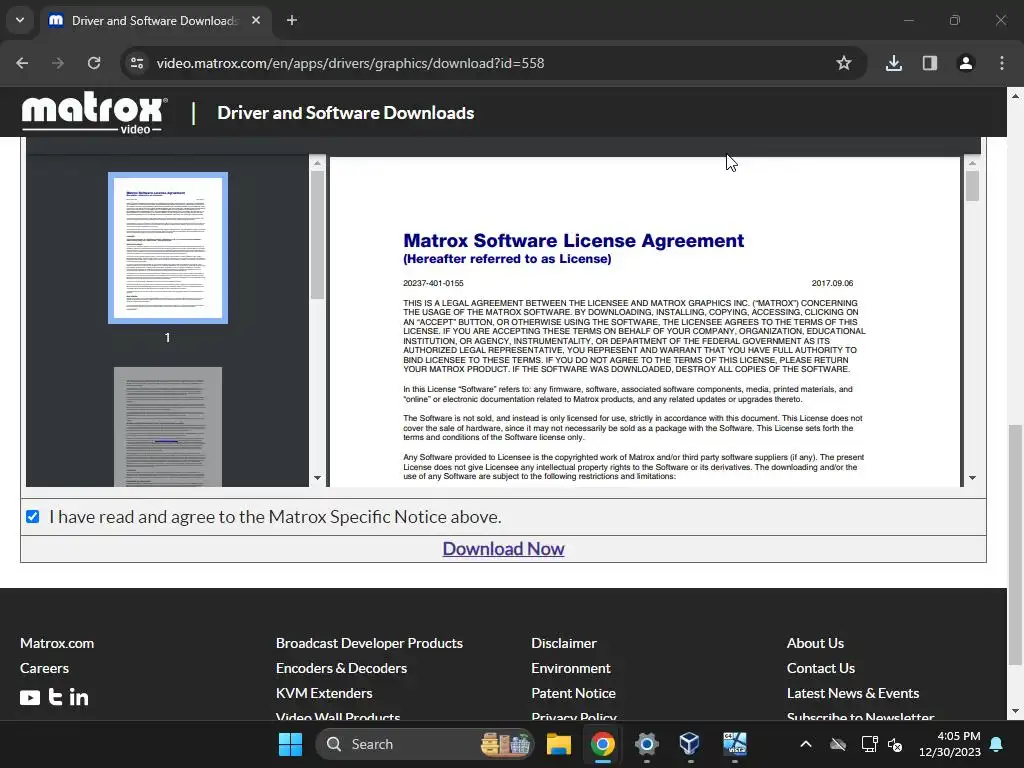Open Encoders & Decoders link

click(x=341, y=668)
